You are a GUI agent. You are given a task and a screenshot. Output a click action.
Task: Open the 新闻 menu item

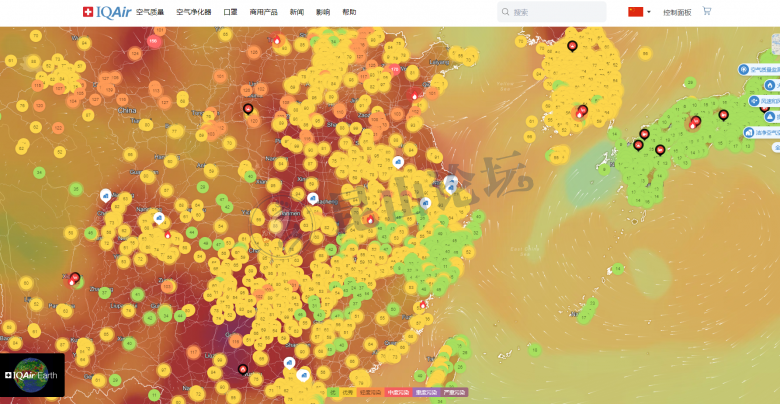(x=297, y=12)
